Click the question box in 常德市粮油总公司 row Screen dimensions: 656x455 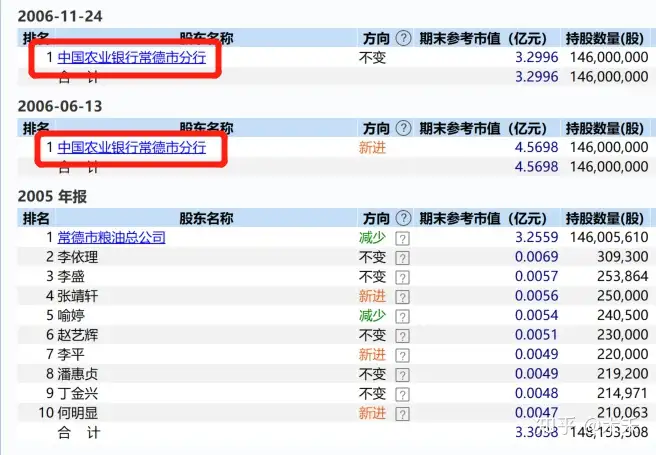pyautogui.click(x=402, y=238)
